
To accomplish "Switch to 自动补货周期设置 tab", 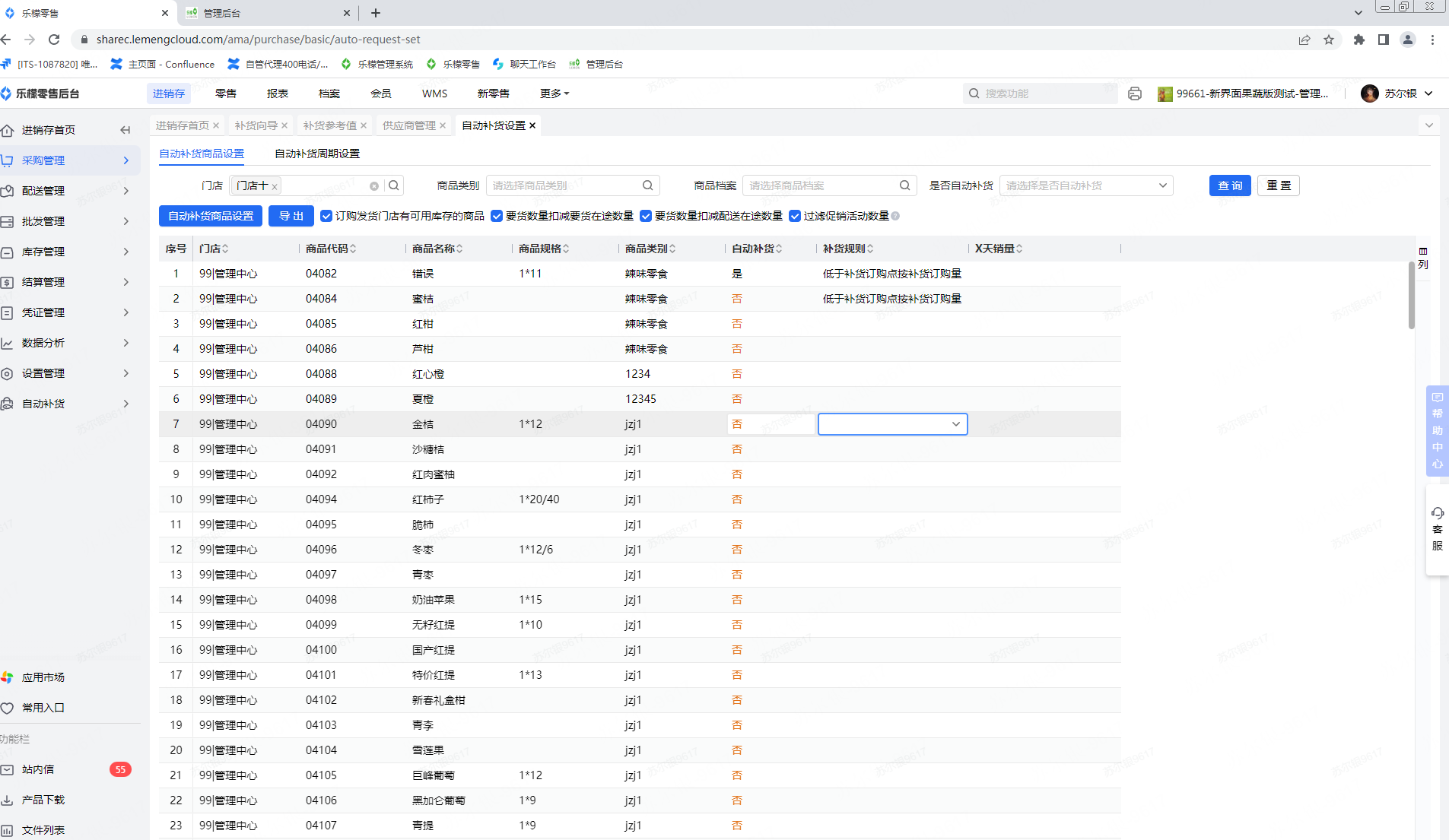I will point(316,154).
